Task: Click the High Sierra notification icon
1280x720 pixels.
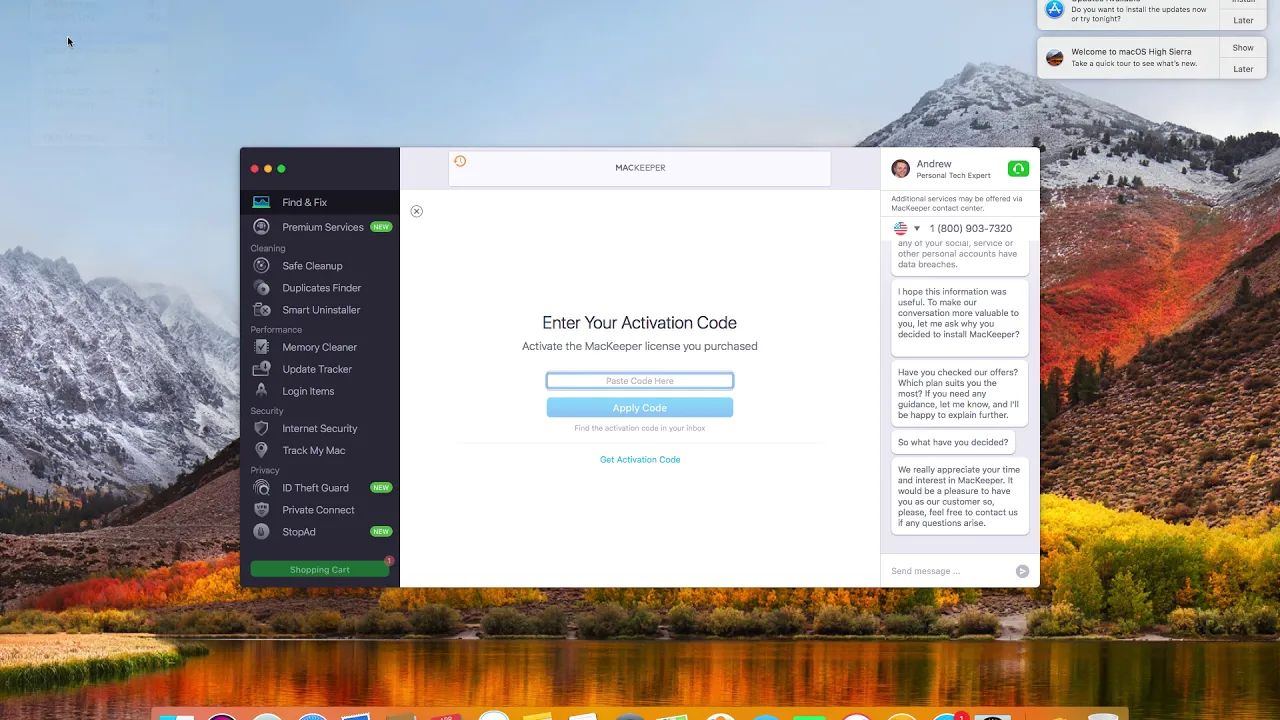Action: [x=1054, y=57]
